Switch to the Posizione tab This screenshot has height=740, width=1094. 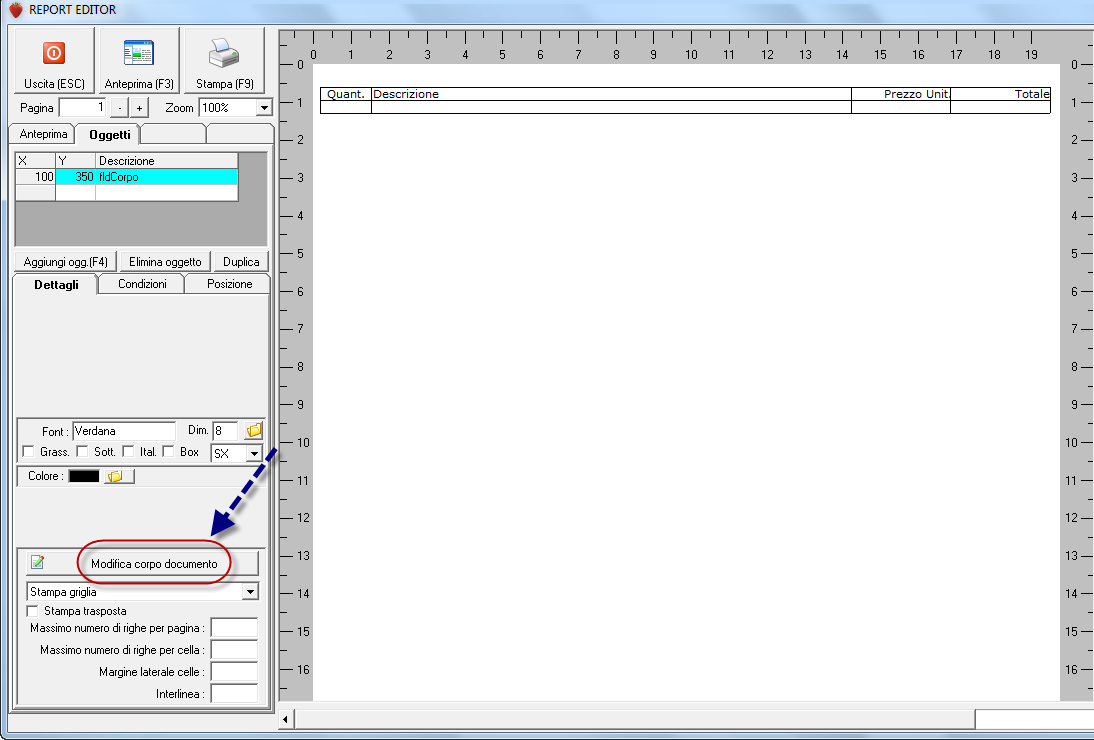[229, 284]
